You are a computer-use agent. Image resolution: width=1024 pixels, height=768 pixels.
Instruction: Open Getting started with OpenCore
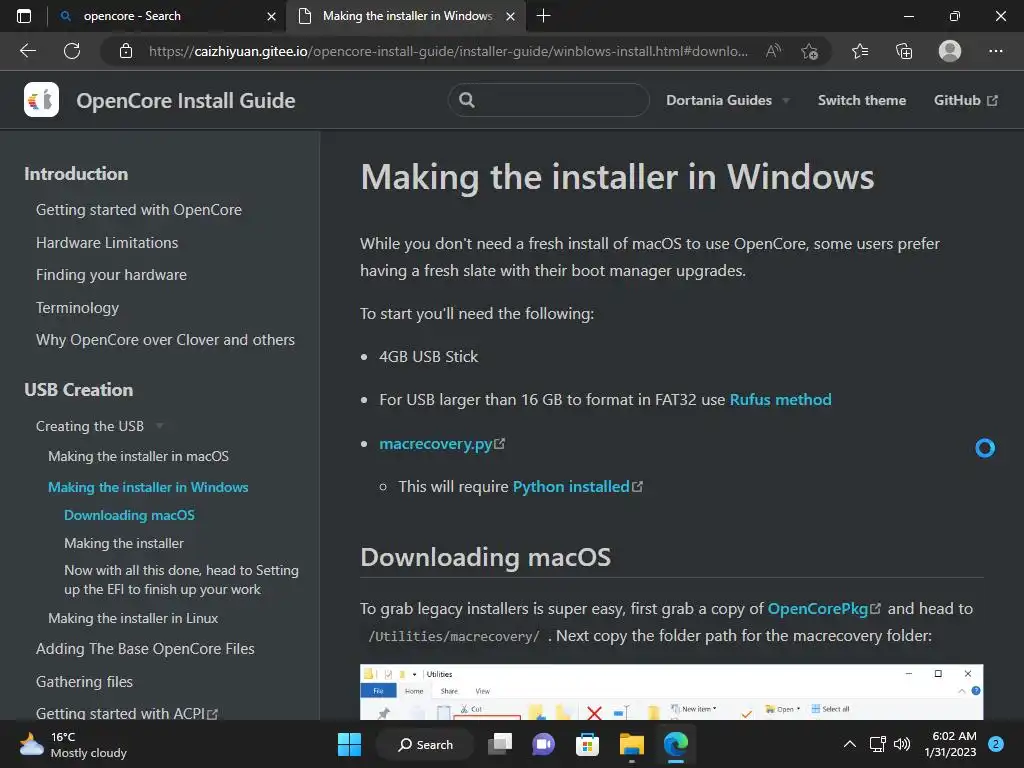[138, 210]
